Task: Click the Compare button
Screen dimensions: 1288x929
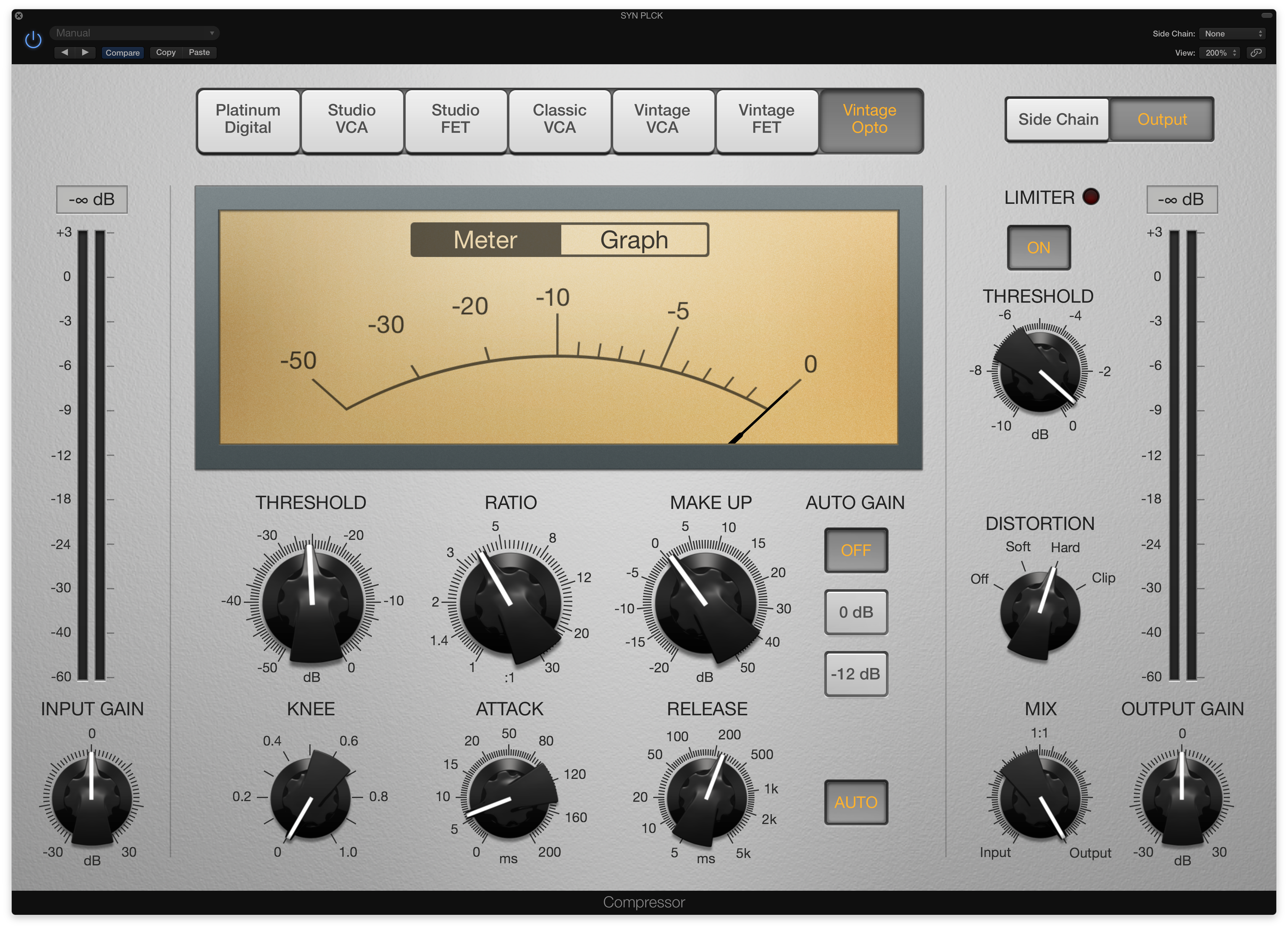Action: pyautogui.click(x=122, y=52)
